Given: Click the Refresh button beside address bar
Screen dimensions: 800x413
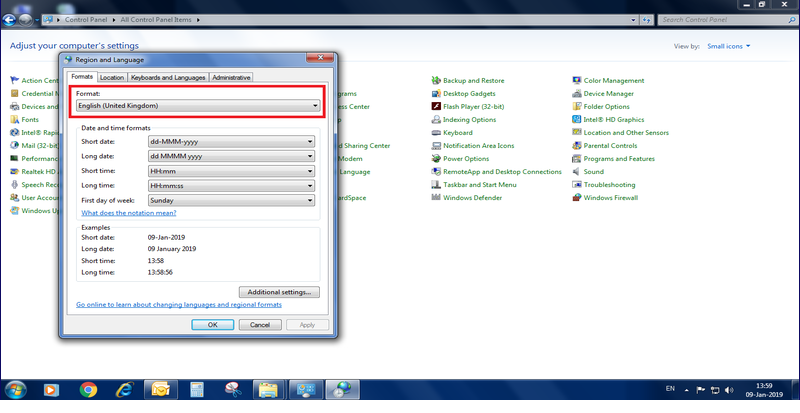Looking at the screenshot, I should click(x=646, y=20).
